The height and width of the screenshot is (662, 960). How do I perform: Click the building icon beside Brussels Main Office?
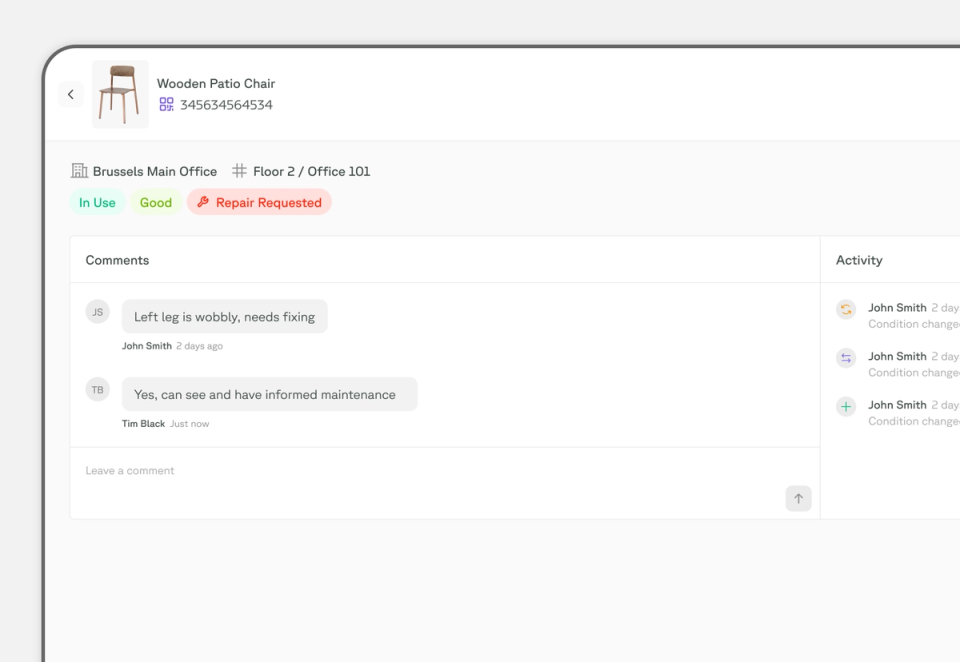(80, 171)
